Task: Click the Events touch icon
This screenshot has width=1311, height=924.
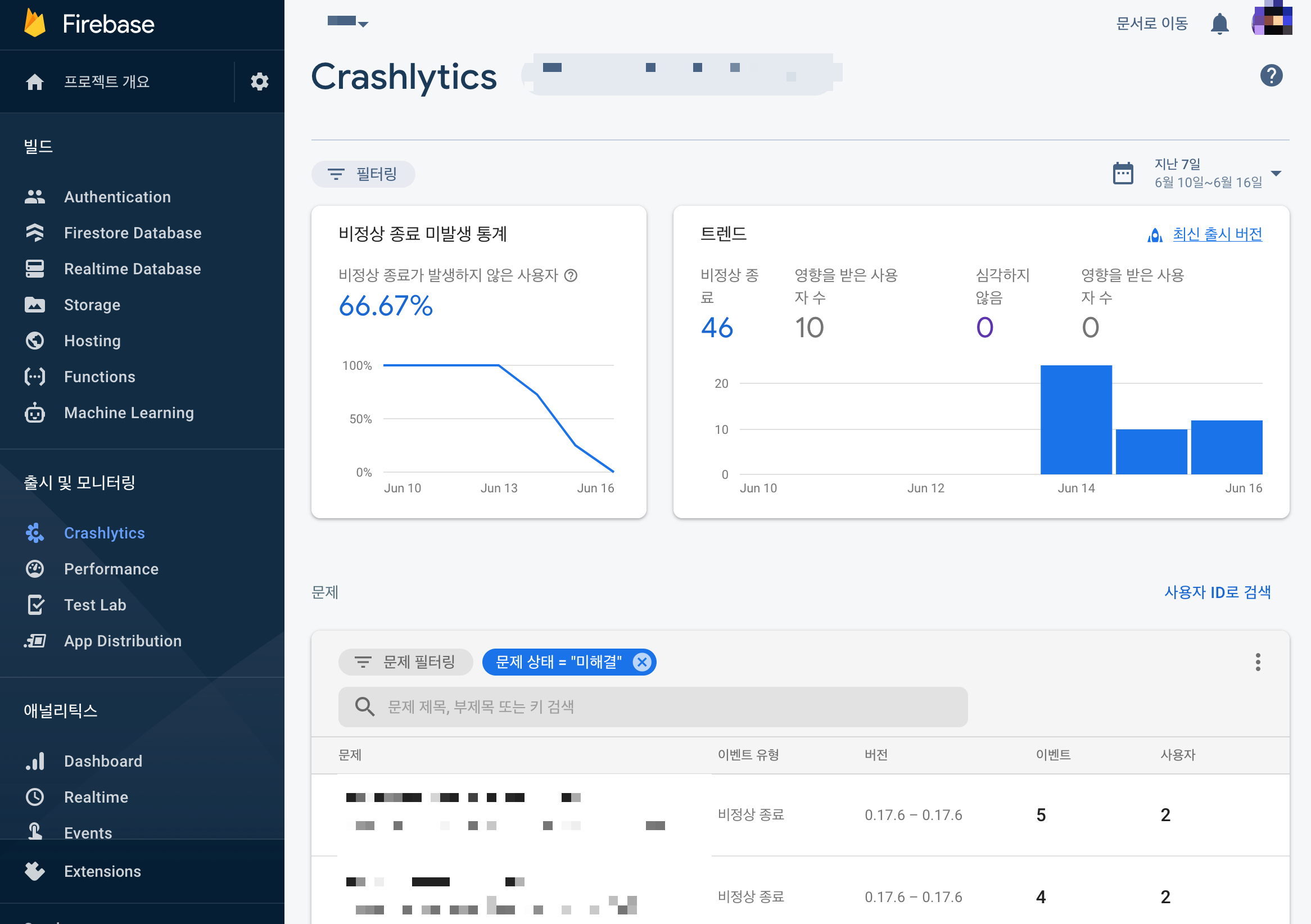Action: [x=35, y=832]
